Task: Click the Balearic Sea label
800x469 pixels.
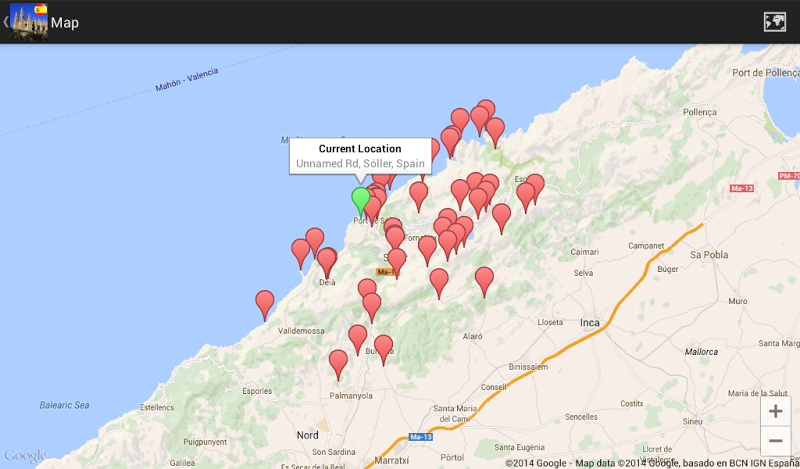Action: pyautogui.click(x=64, y=405)
